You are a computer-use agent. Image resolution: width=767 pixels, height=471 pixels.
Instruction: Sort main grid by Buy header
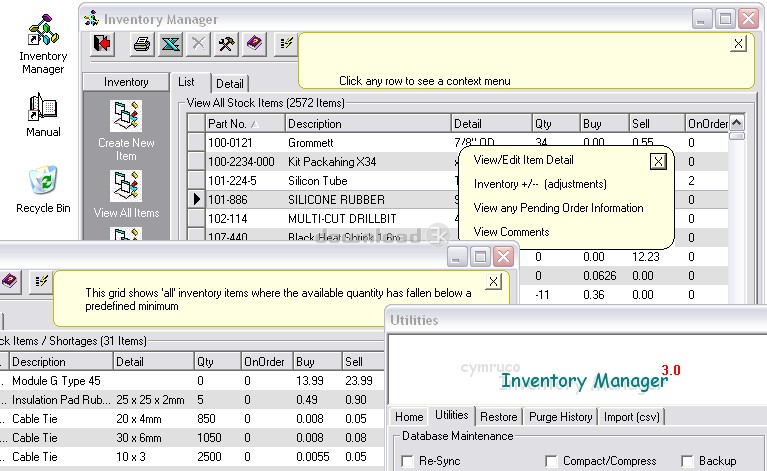point(604,124)
